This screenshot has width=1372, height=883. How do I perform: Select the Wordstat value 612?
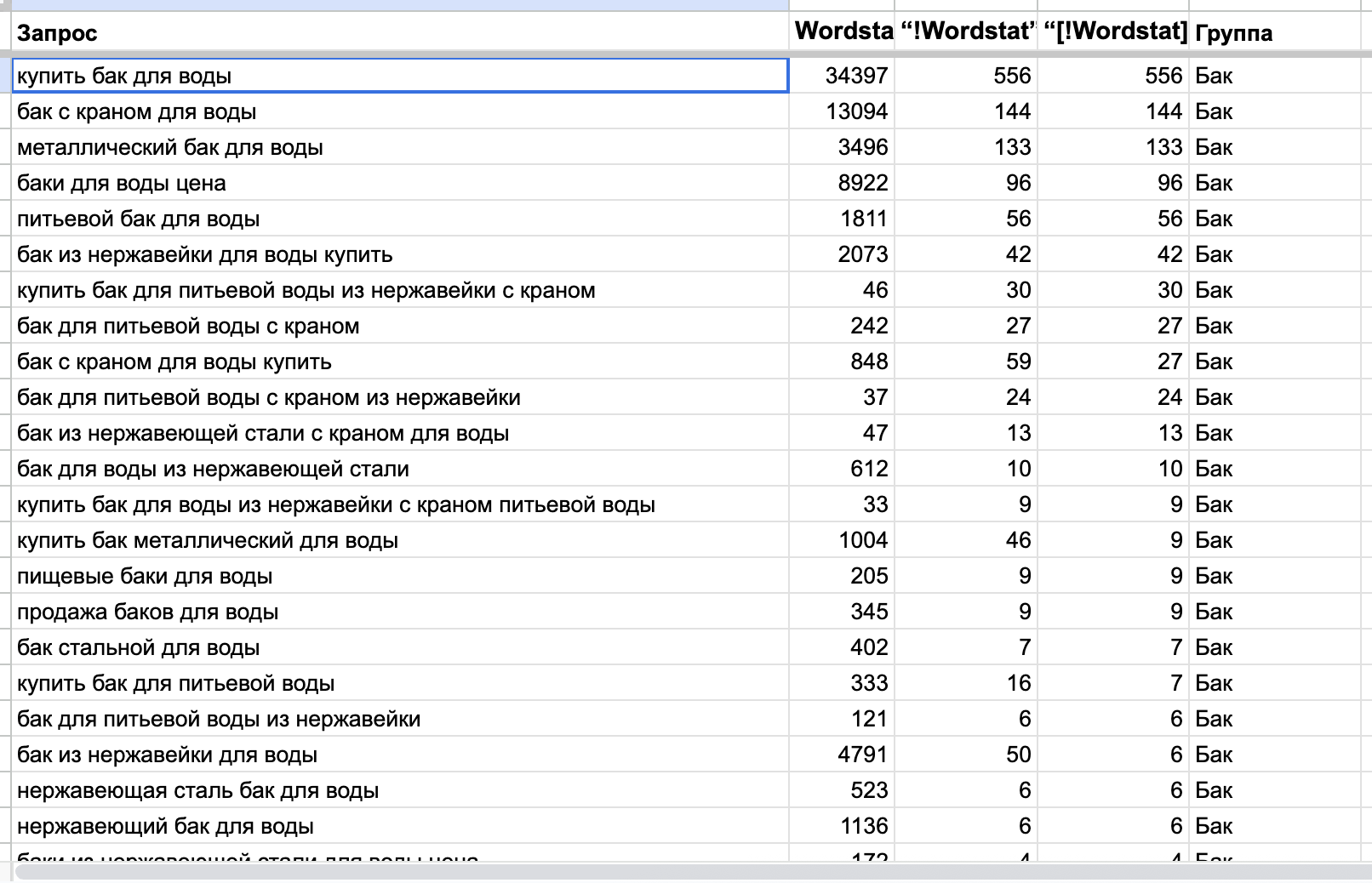842,469
